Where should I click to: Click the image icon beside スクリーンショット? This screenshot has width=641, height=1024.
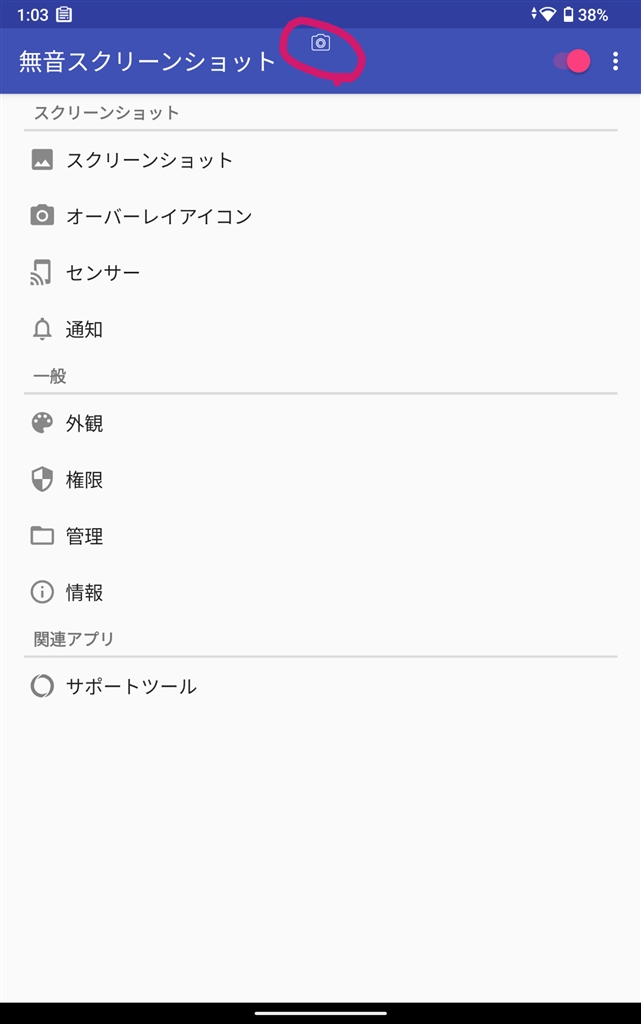[42, 159]
